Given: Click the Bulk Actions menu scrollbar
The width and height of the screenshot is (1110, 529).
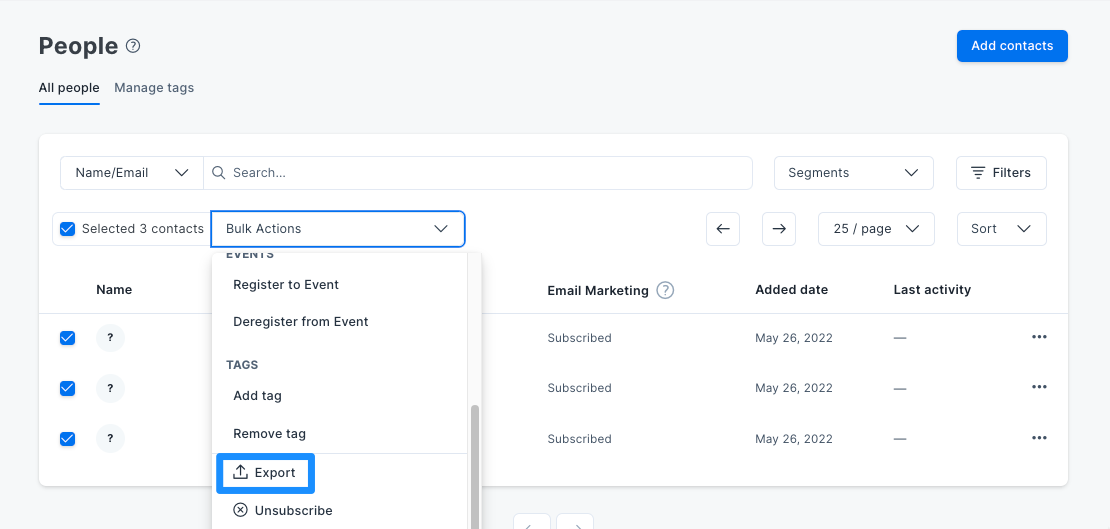Looking at the screenshot, I should pyautogui.click(x=475, y=467).
